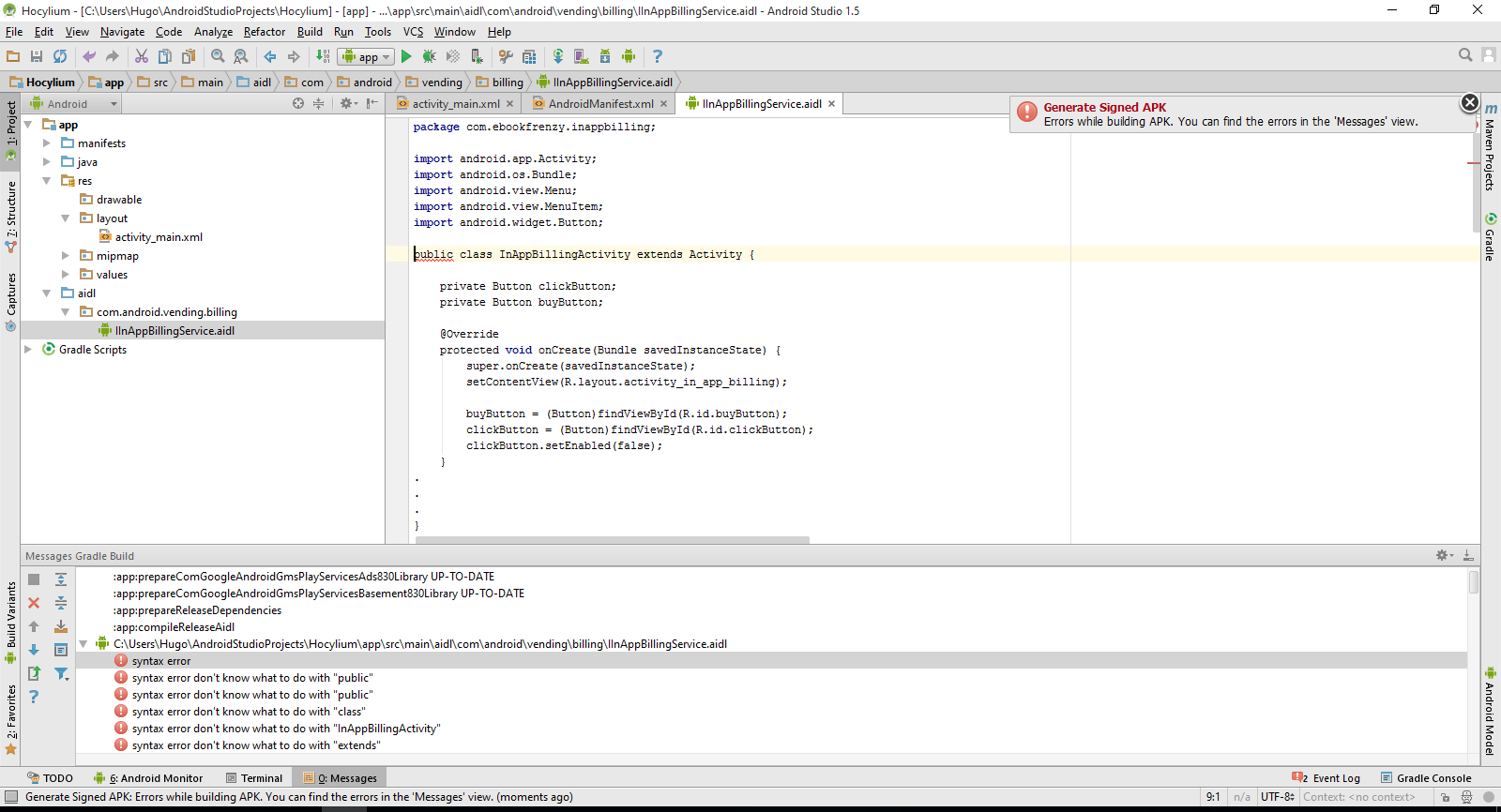
Task: Select activity_main.xml in project tree
Action: click(159, 237)
